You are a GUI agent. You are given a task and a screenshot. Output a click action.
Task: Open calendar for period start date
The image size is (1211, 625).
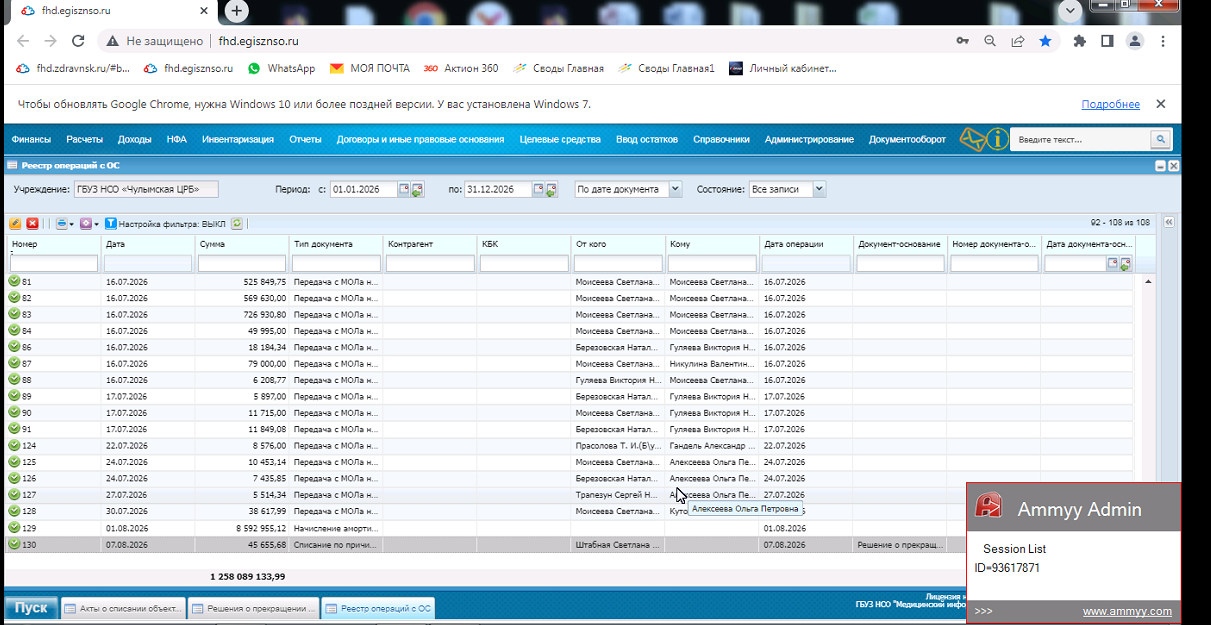point(404,188)
